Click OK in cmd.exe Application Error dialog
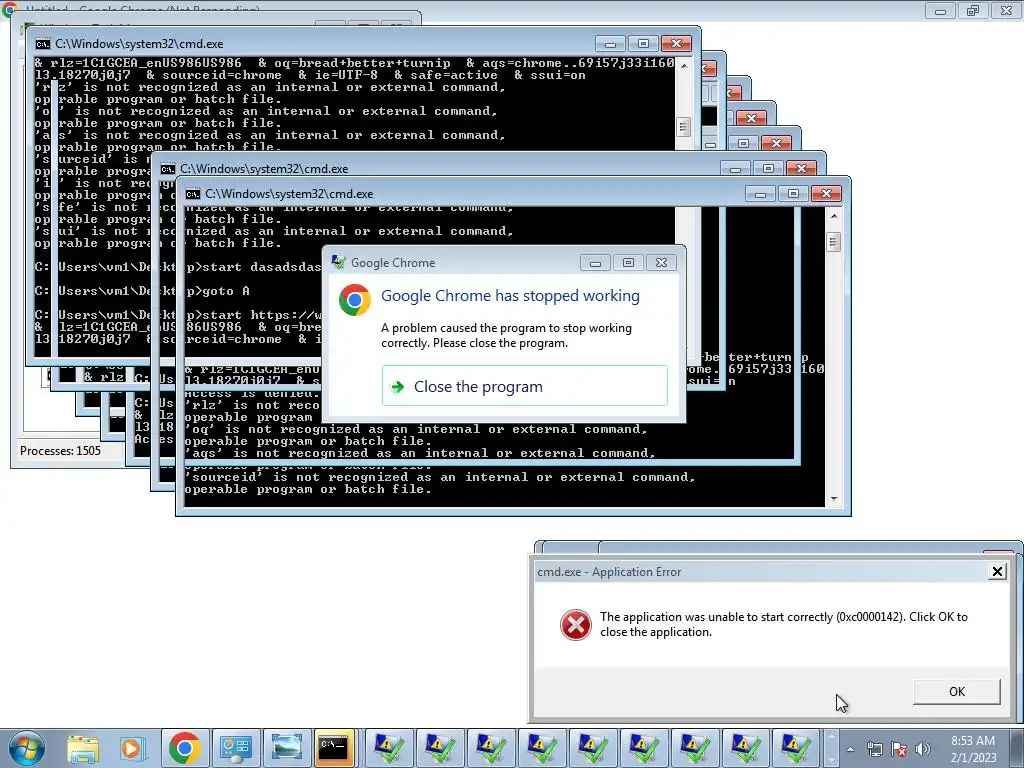1024x768 pixels. (957, 692)
